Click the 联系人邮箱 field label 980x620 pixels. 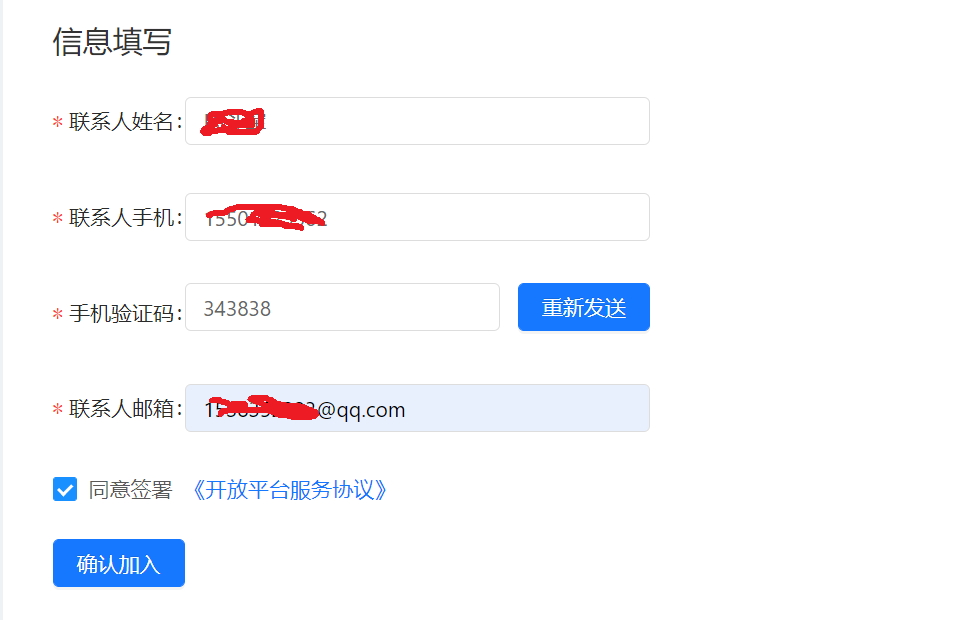pos(125,409)
